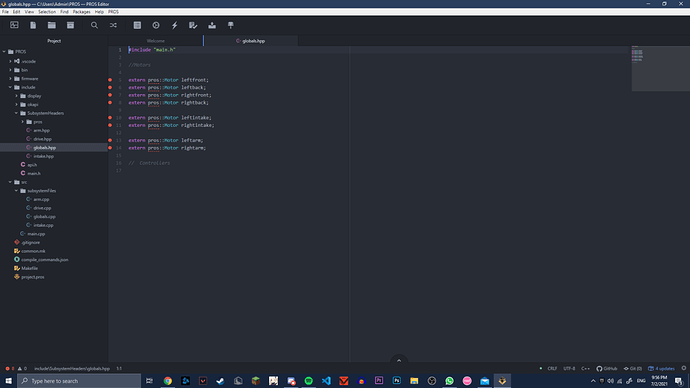The height and width of the screenshot is (388, 690).
Task: Click the pin-shaped last toolbar icon
Action: coord(231,25)
